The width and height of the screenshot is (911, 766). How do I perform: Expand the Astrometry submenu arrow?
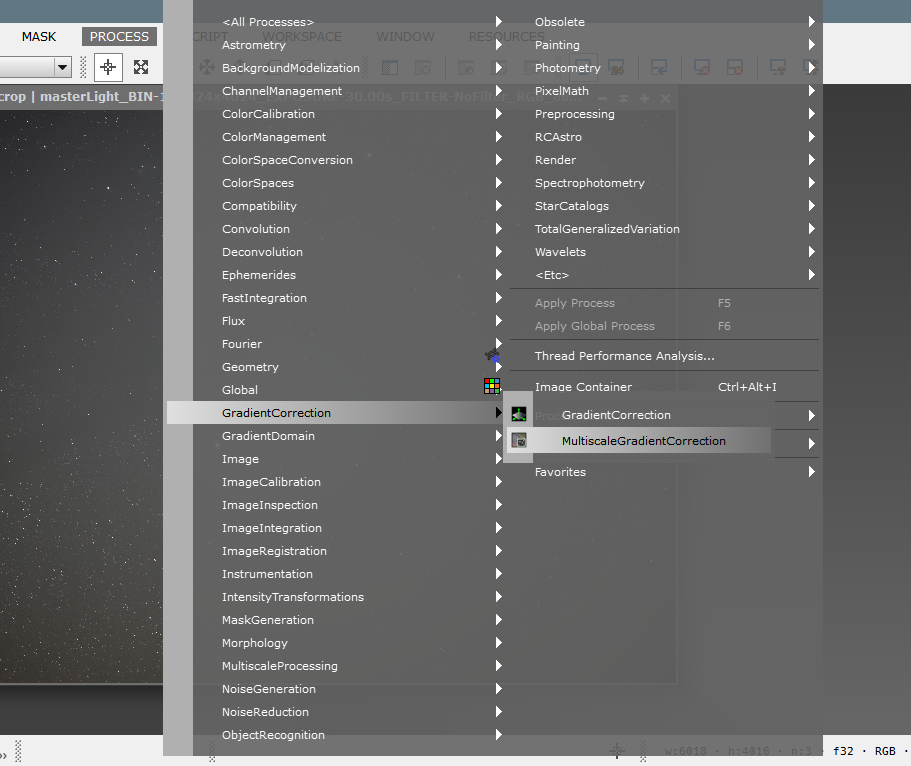tap(498, 45)
